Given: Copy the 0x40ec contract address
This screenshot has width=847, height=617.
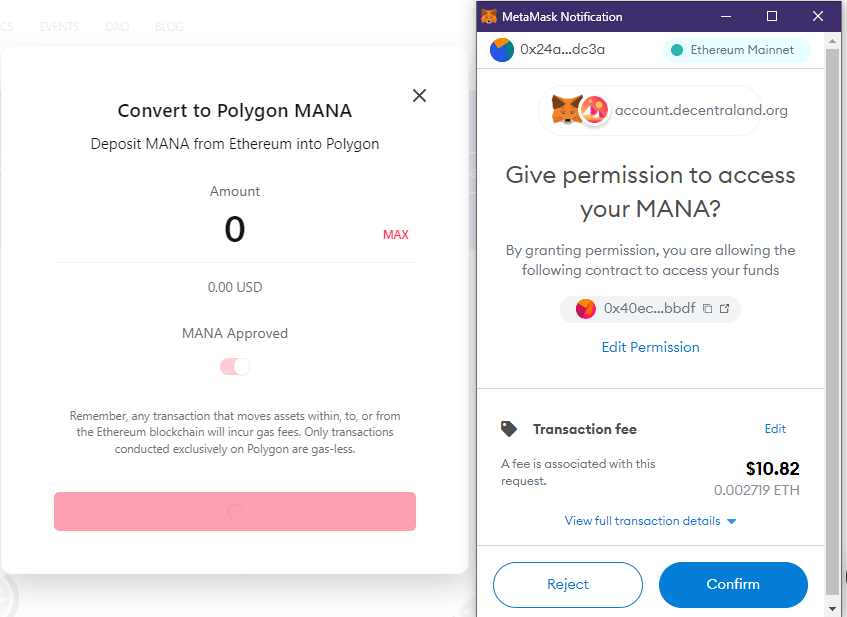Looking at the screenshot, I should [708, 309].
